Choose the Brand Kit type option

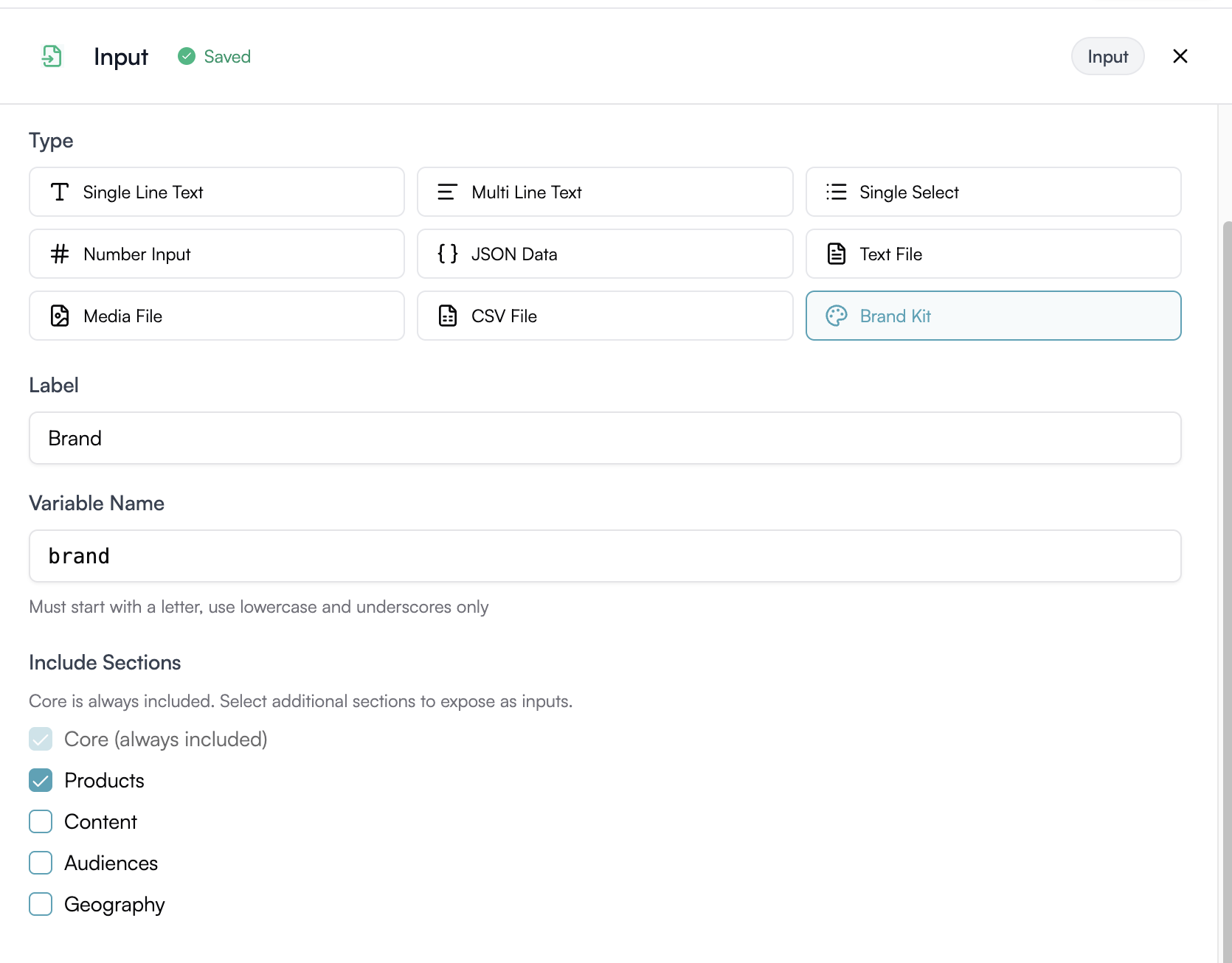[993, 316]
